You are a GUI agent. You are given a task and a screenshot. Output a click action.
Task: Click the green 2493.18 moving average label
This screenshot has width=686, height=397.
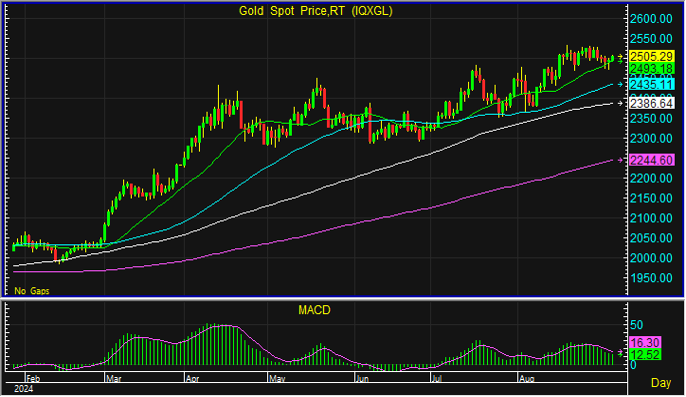tap(651, 68)
